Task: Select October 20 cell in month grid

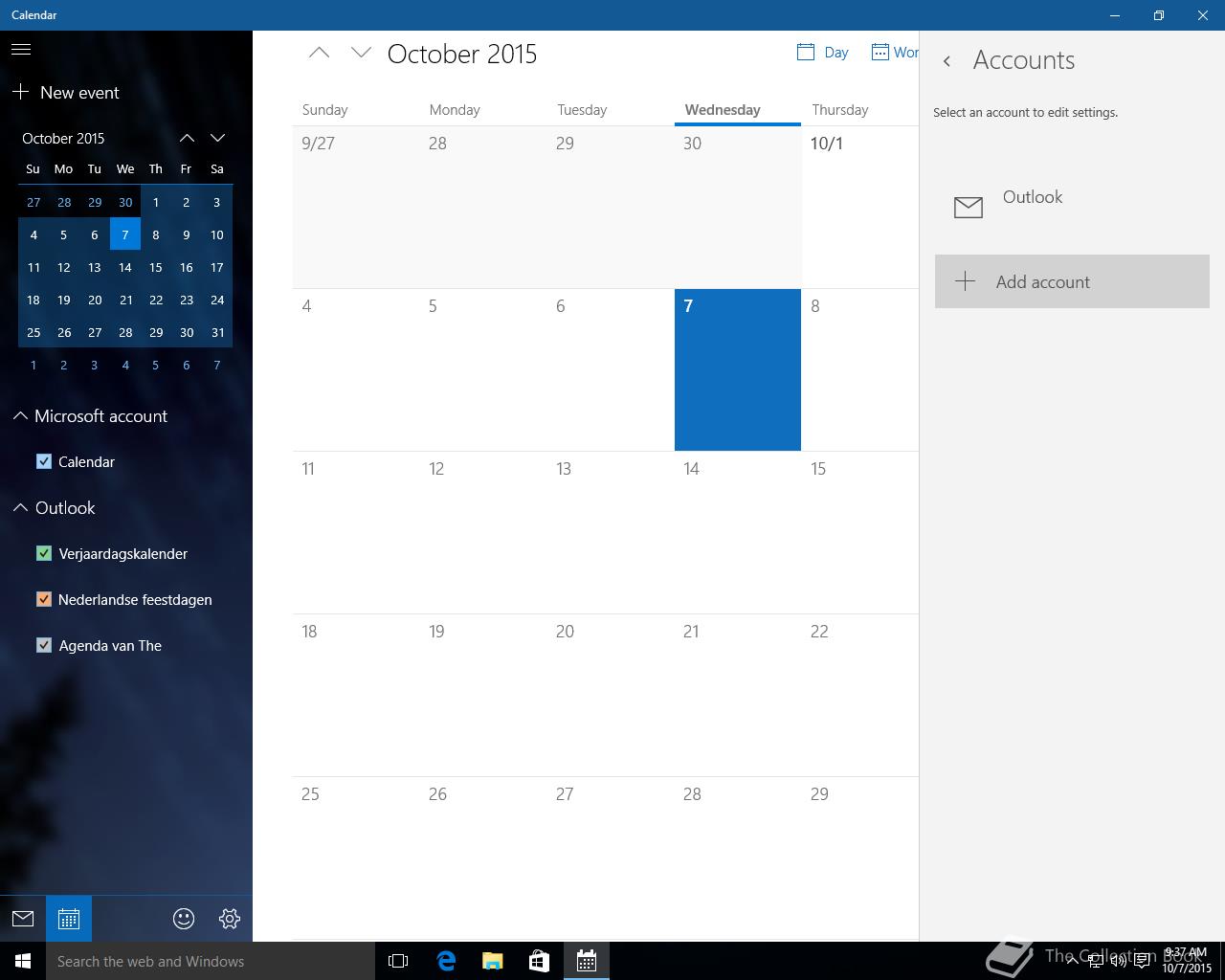Action: [611, 695]
